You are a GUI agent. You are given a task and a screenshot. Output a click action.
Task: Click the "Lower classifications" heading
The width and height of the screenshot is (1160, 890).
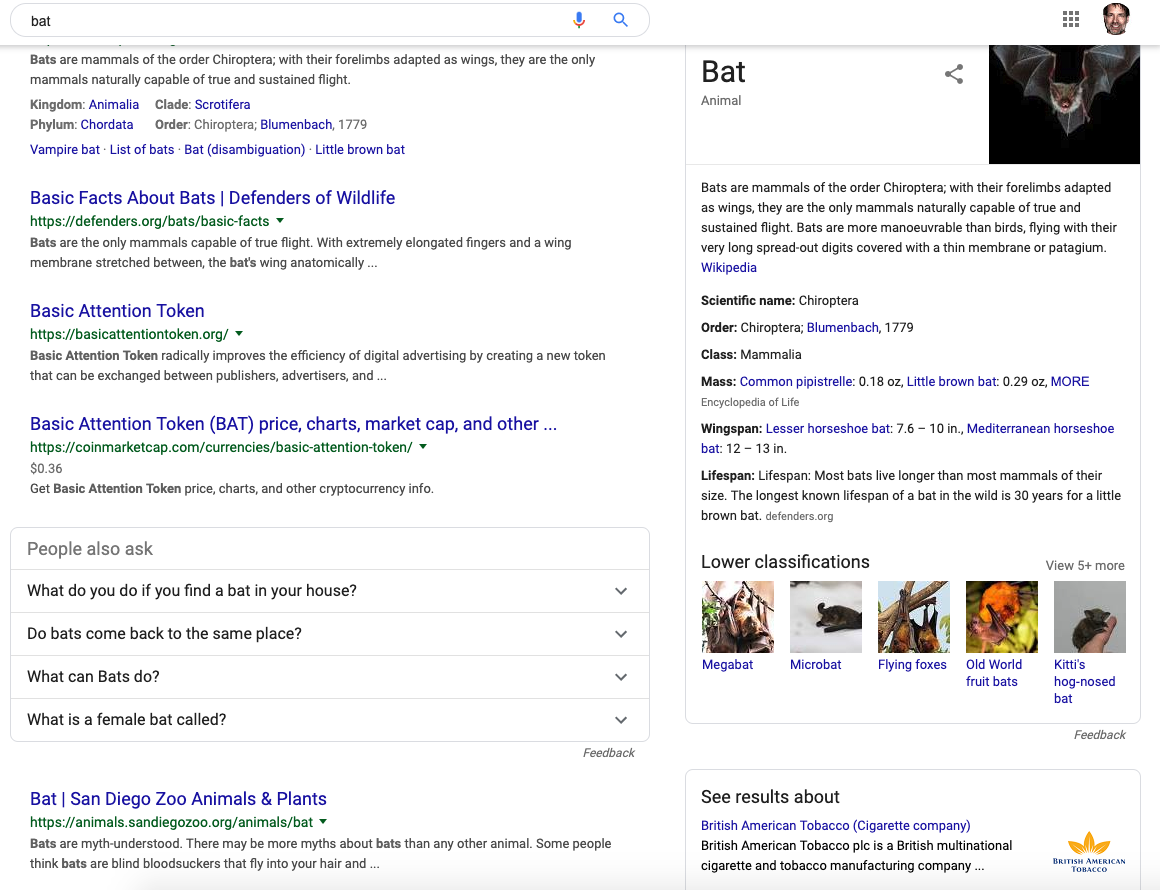(785, 562)
